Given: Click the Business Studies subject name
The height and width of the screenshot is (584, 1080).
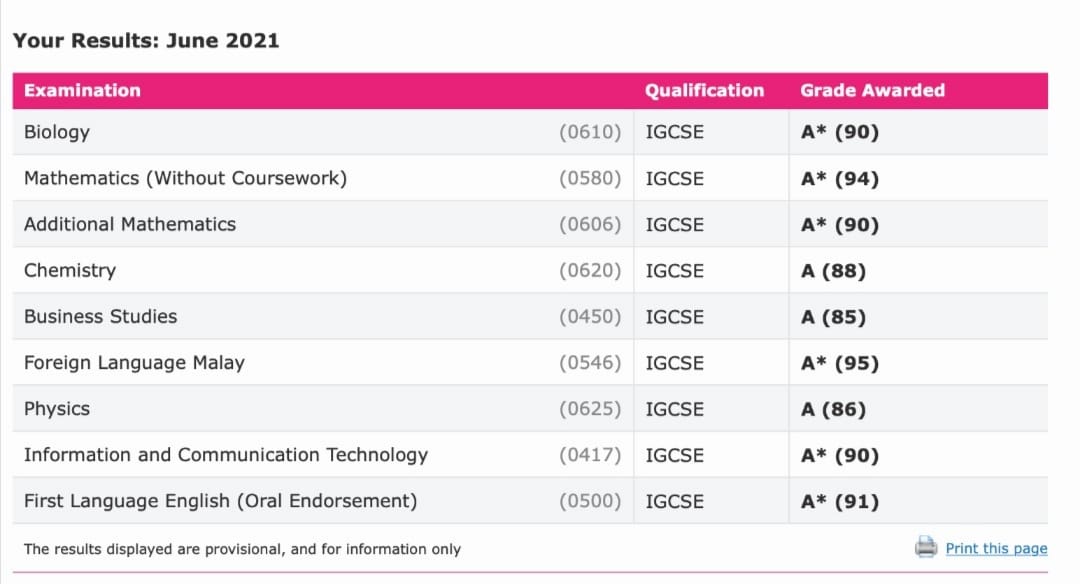Looking at the screenshot, I should (x=100, y=316).
